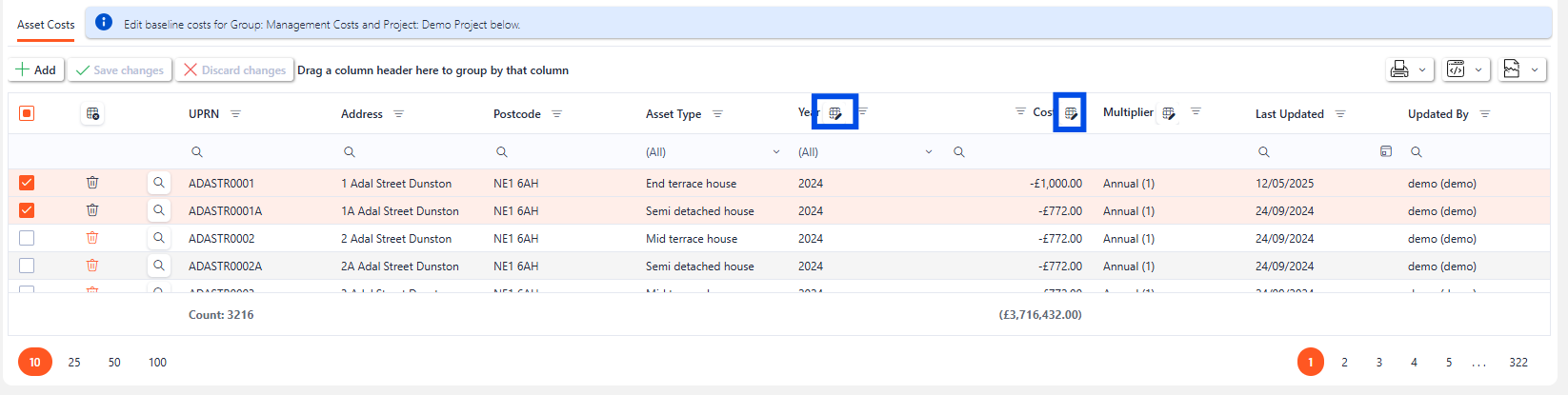Expand the Asset Type (All) filter dropdown
Screen dimensions: 1568x395
(x=775, y=152)
